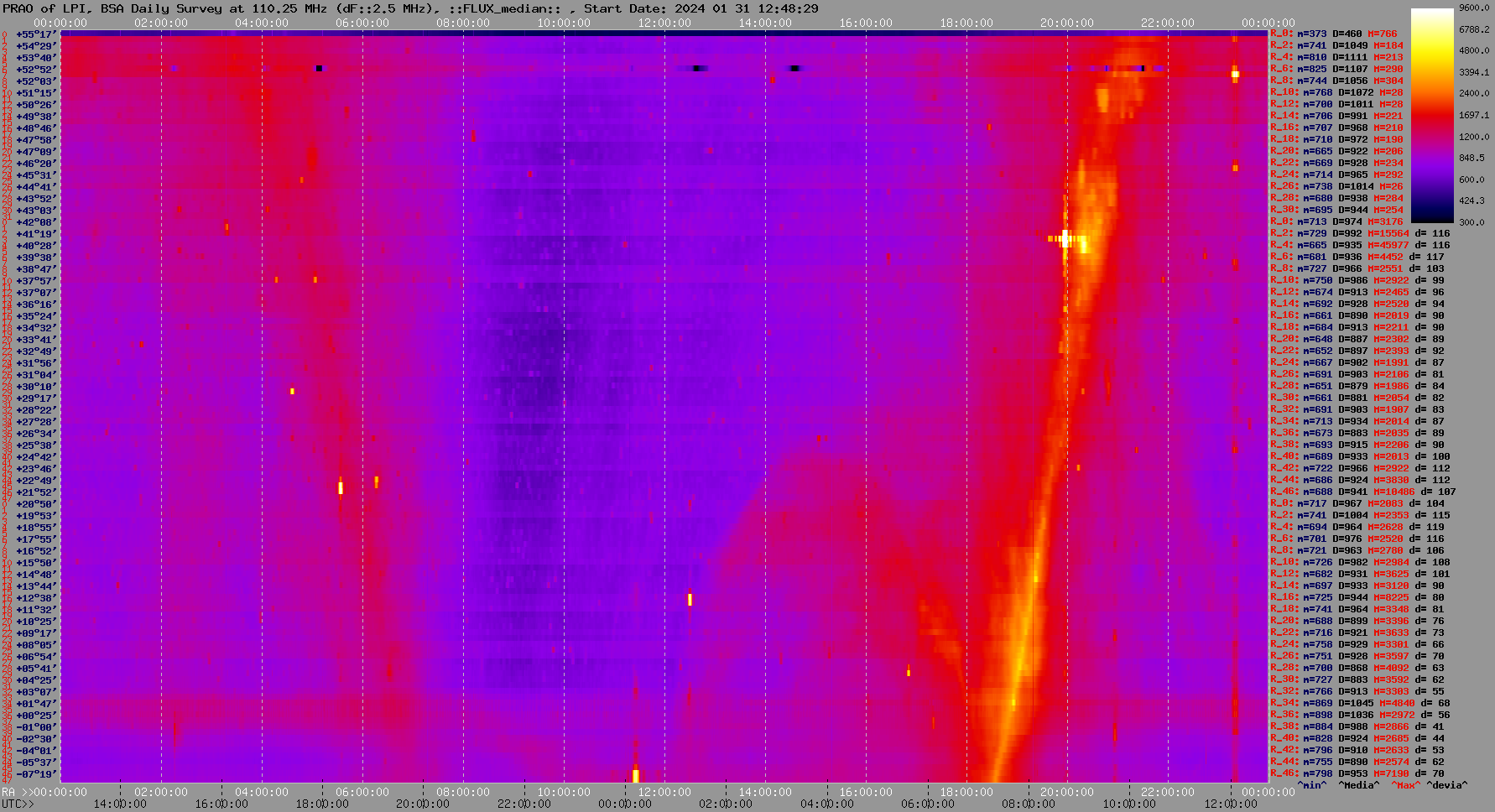Viewport: 1495px width, 812px height.
Task: Click the declination label '+46°20''
Action: (35, 164)
